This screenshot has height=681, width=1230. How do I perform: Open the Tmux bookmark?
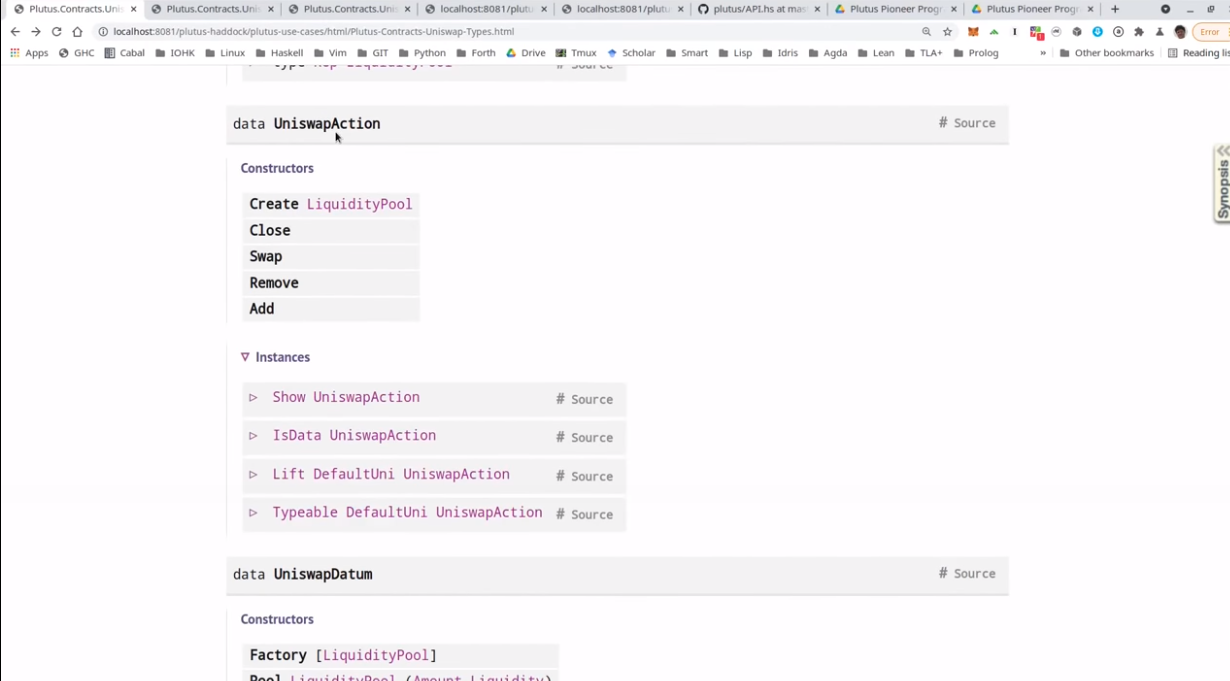(576, 53)
